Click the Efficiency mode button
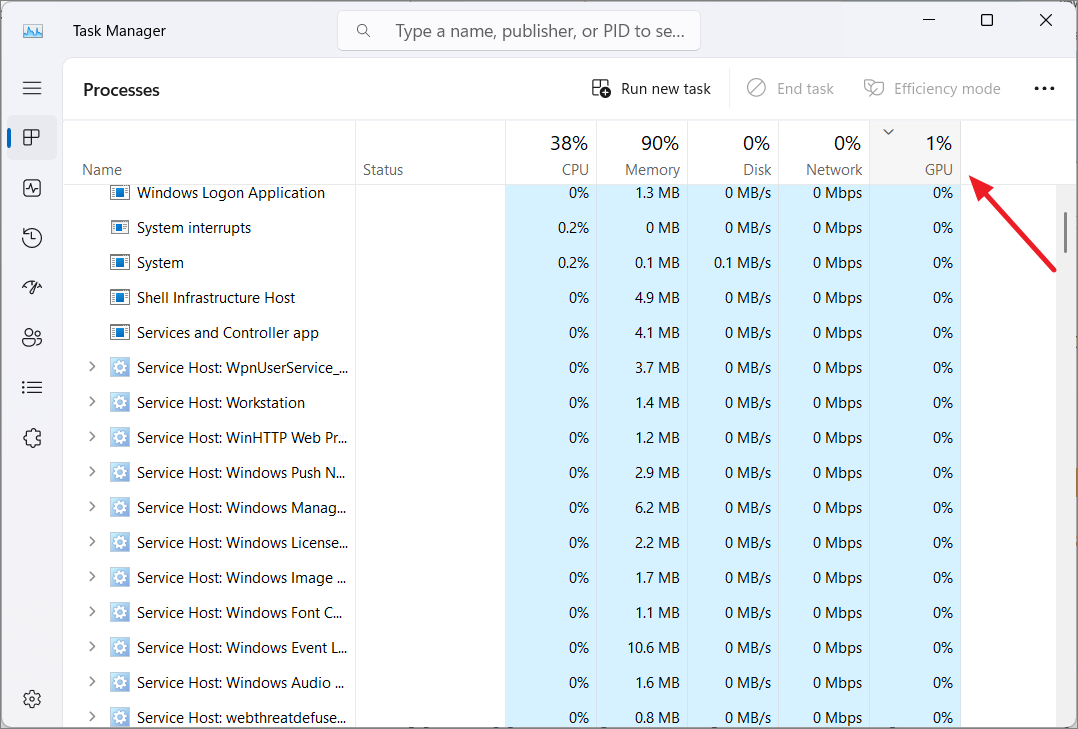1078x729 pixels. (x=931, y=88)
